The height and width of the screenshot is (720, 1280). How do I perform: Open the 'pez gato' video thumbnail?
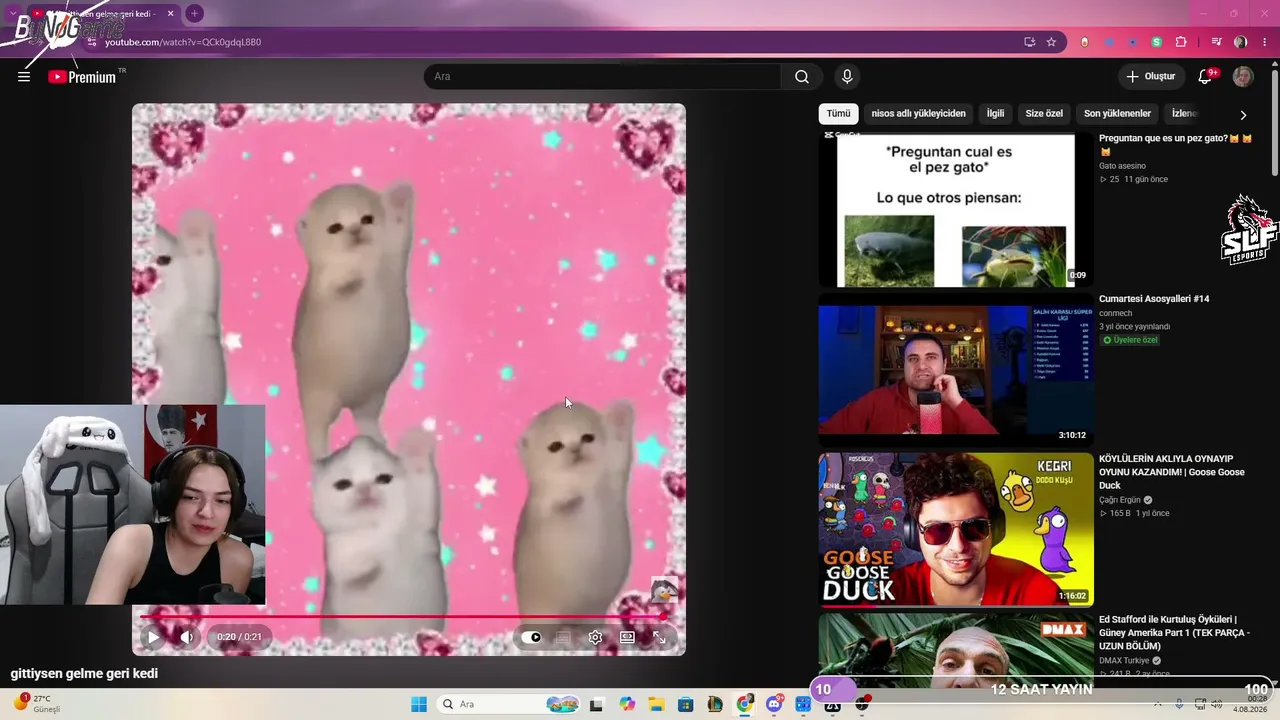pos(956,210)
